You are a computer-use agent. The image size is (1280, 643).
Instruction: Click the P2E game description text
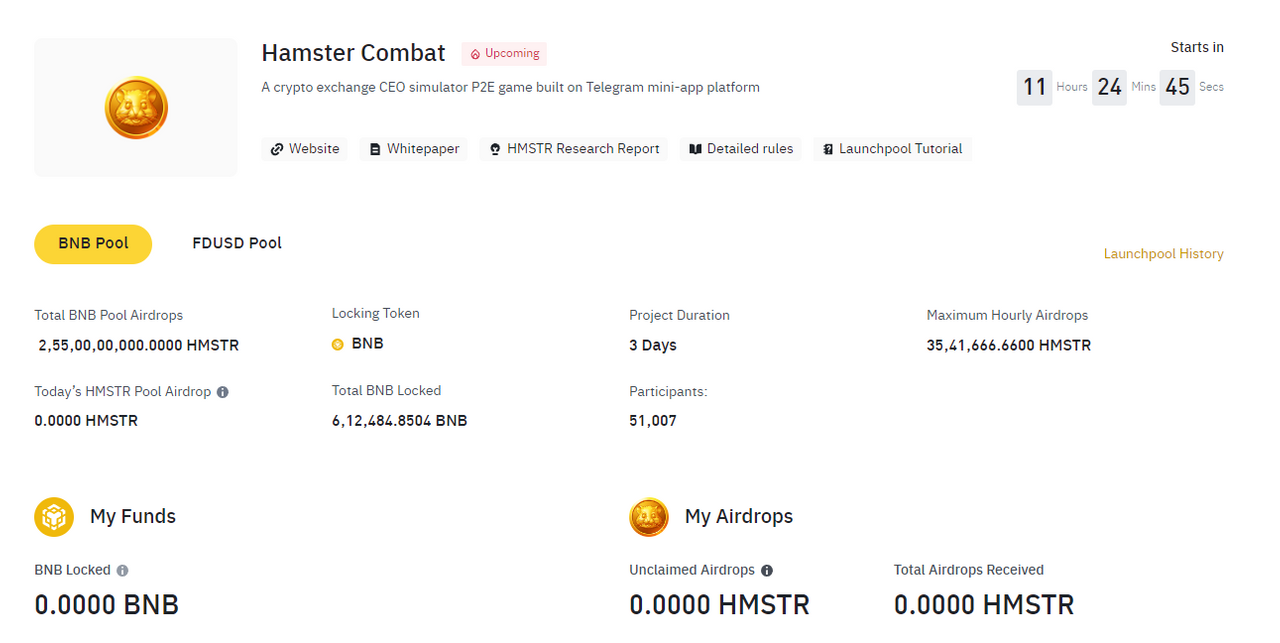(x=511, y=87)
